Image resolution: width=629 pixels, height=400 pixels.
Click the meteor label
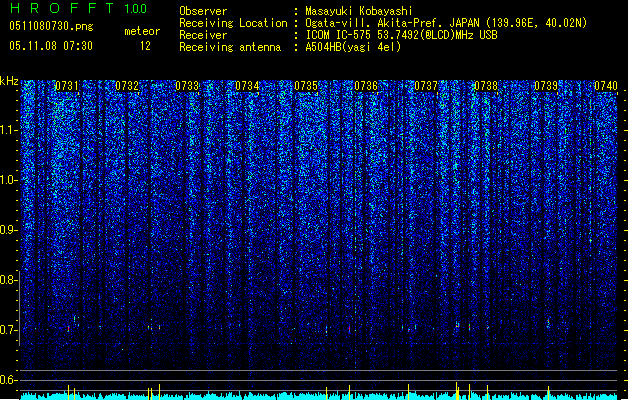[x=142, y=31]
